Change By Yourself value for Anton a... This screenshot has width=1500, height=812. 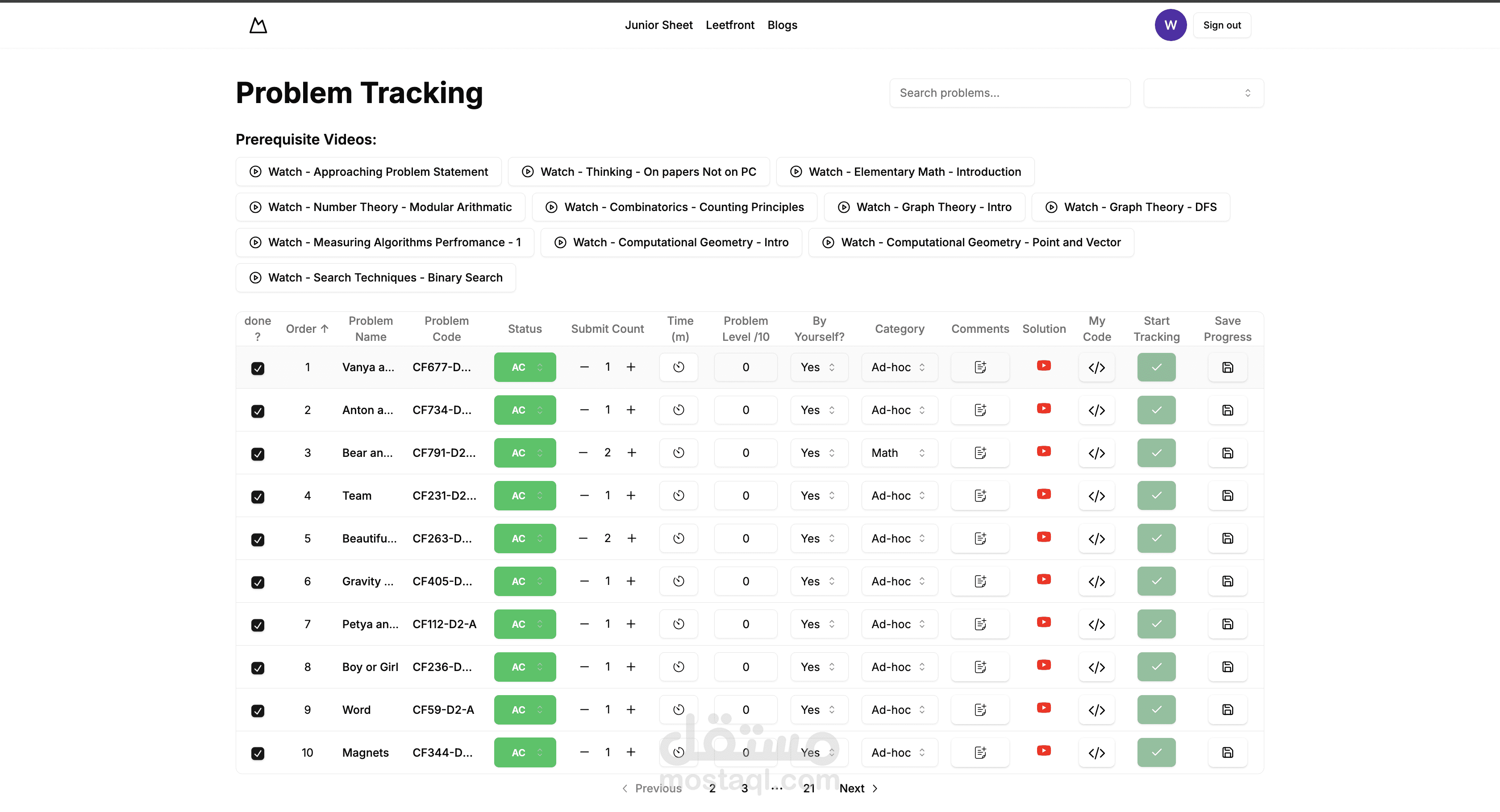(x=819, y=410)
